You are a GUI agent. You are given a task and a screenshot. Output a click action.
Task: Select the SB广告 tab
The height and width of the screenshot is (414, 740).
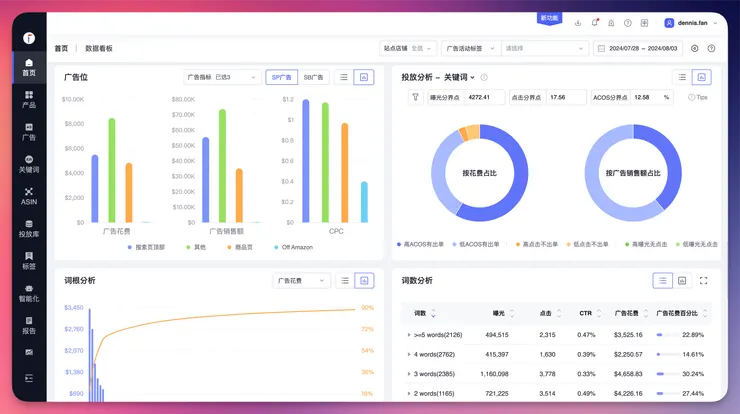(313, 77)
